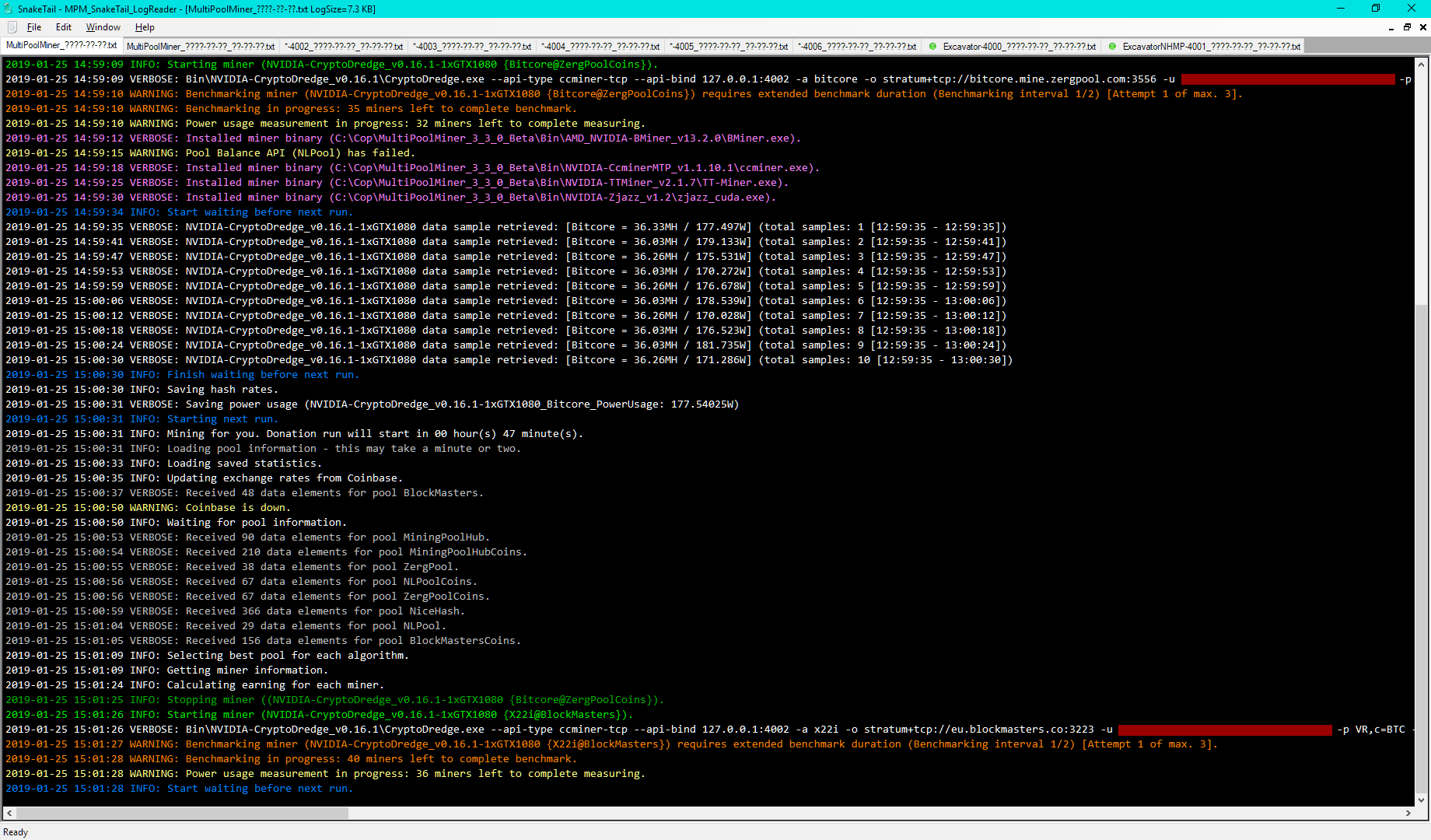The height and width of the screenshot is (840, 1431).
Task: Select the *-4002 log file tab
Action: (x=344, y=45)
